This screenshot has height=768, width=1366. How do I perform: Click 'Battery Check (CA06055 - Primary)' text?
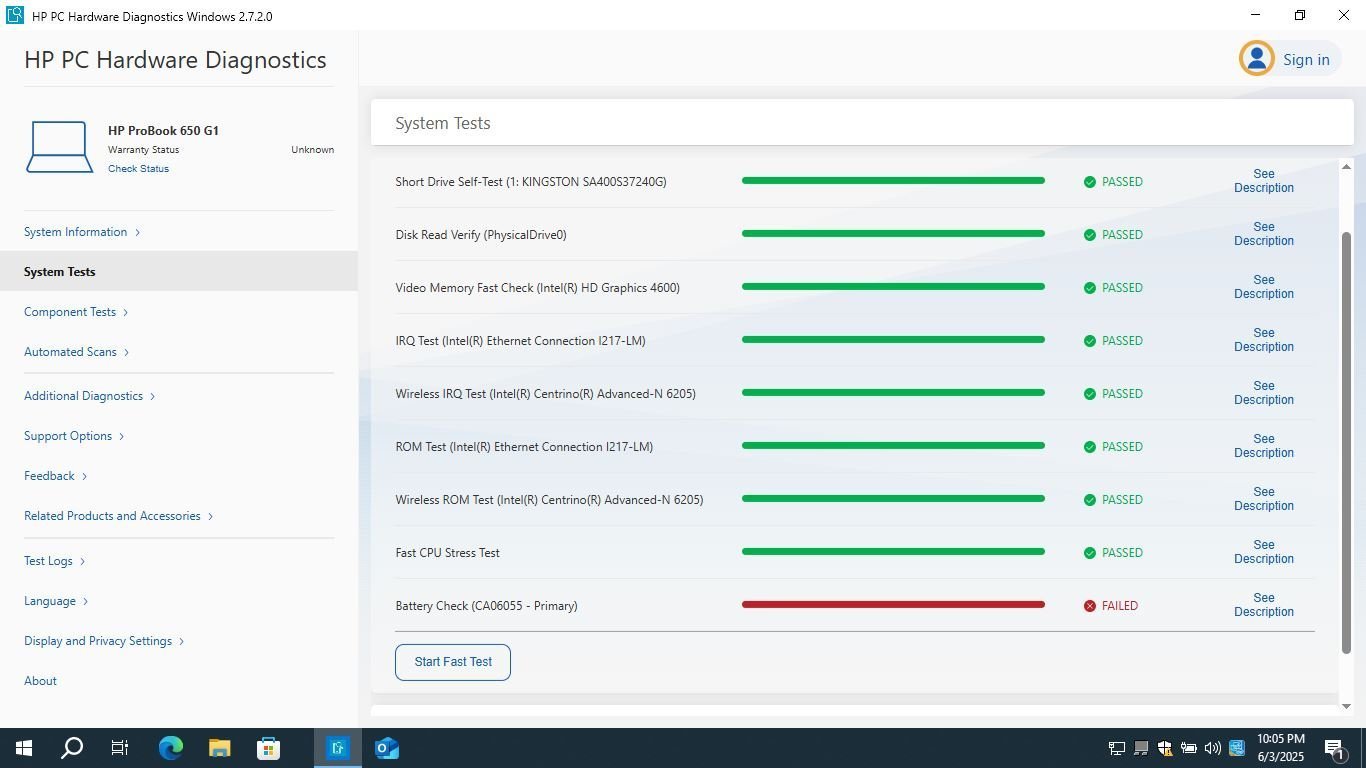486,606
